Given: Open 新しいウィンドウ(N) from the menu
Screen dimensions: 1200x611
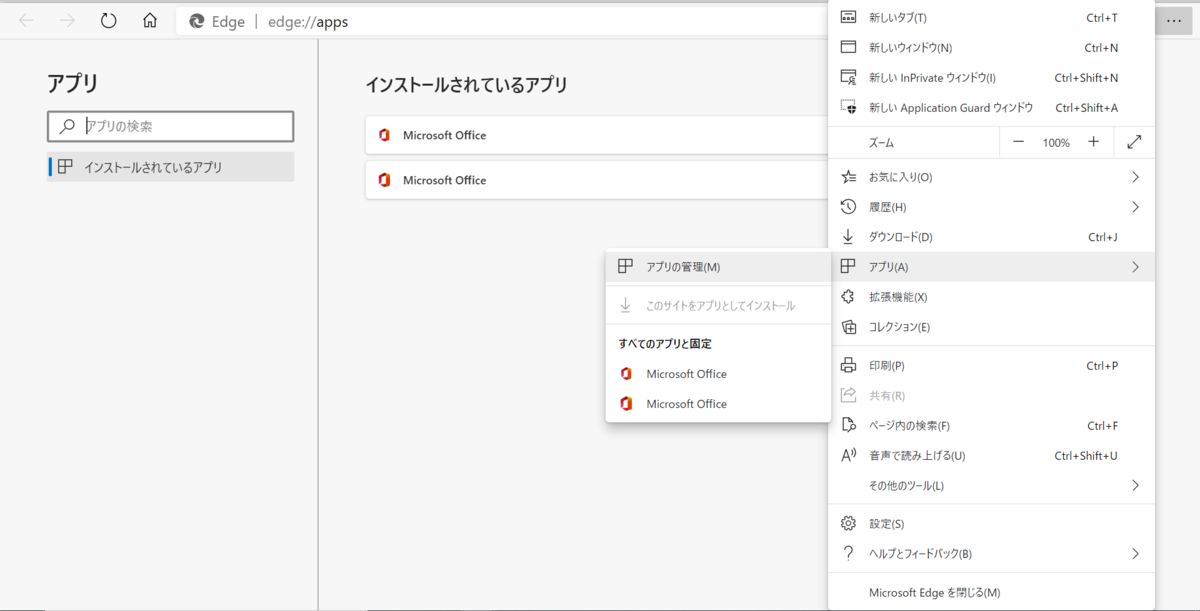Looking at the screenshot, I should 992,47.
